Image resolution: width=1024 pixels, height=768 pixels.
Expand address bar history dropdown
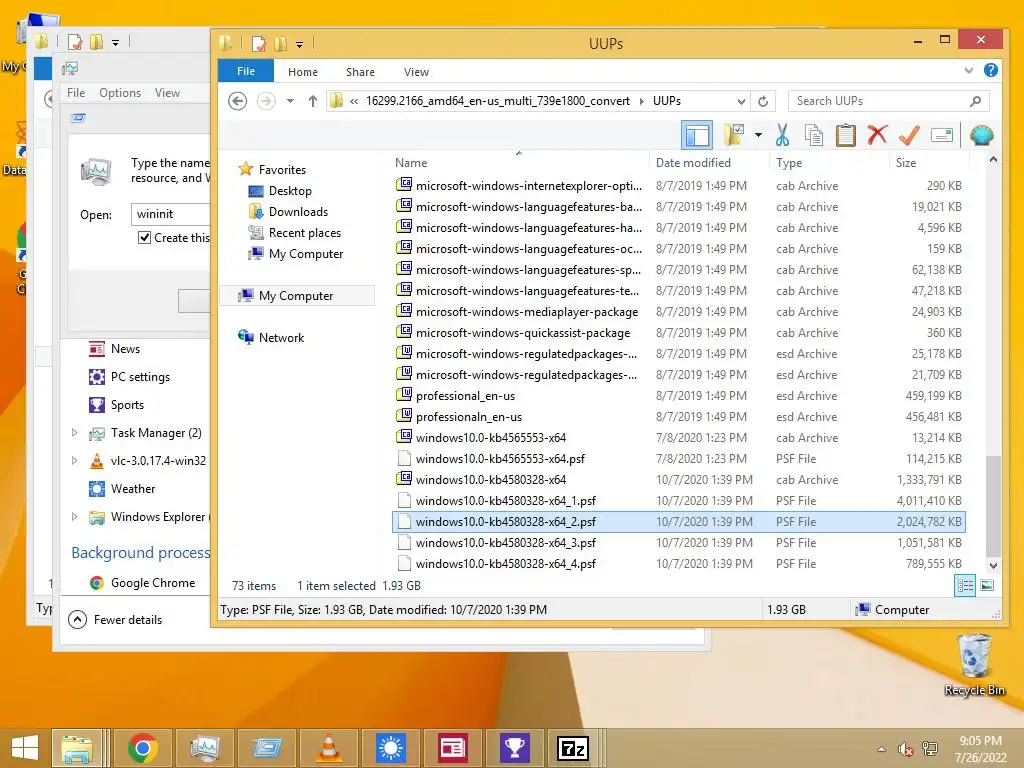741,101
